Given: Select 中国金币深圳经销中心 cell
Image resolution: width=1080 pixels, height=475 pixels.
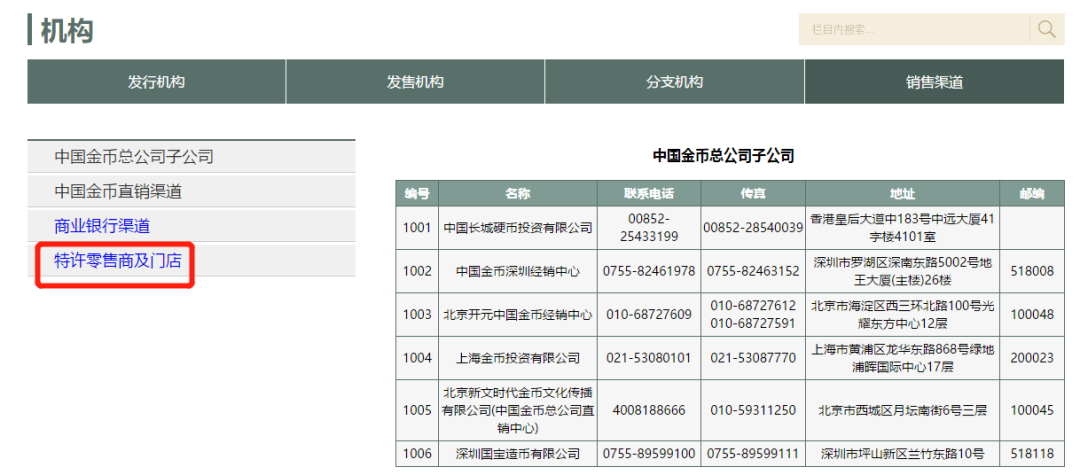Looking at the screenshot, I should pos(518,271).
